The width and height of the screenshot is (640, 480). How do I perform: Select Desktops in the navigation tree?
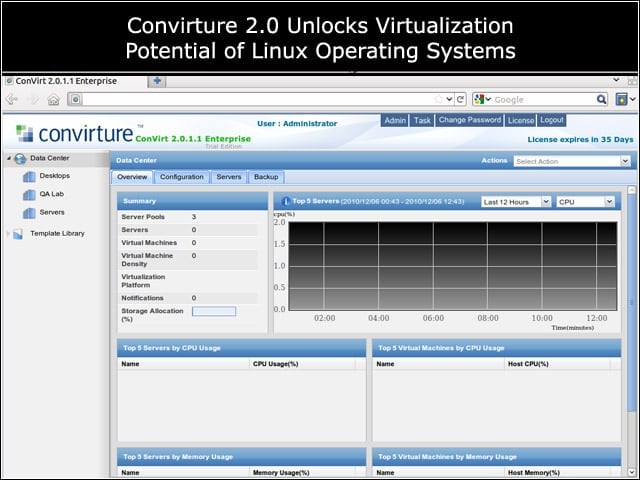point(55,176)
